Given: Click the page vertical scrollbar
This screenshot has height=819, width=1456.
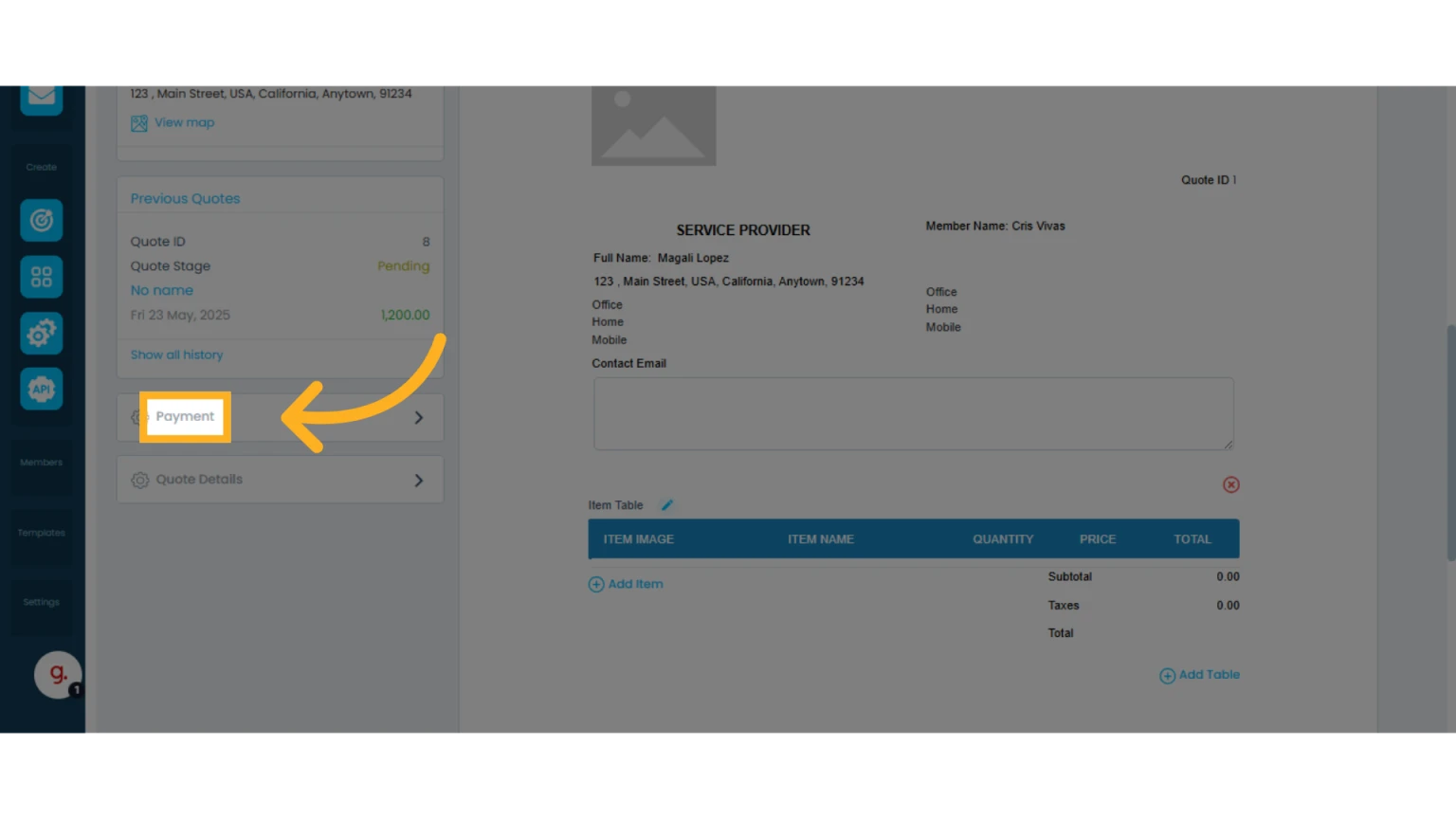Looking at the screenshot, I should (x=1450, y=443).
